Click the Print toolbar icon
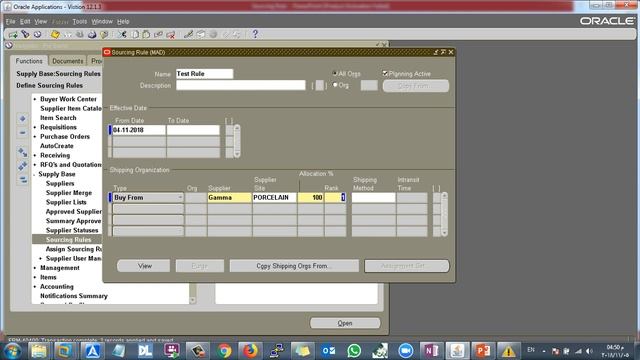 click(x=92, y=35)
